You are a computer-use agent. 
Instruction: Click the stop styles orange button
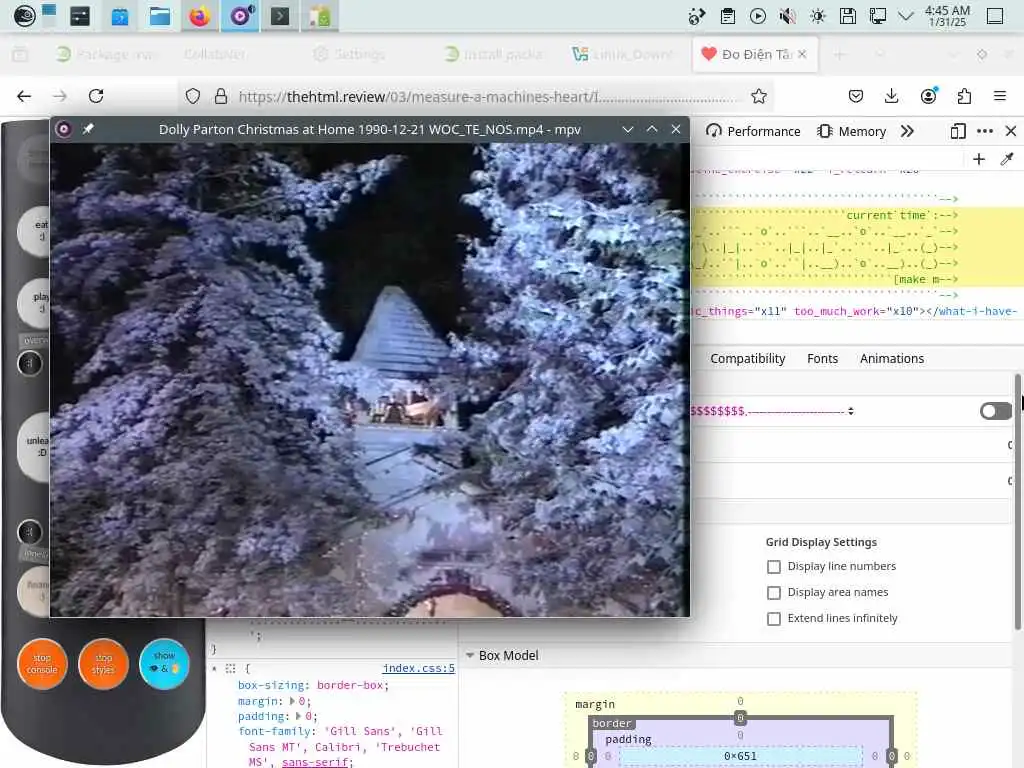(103, 664)
